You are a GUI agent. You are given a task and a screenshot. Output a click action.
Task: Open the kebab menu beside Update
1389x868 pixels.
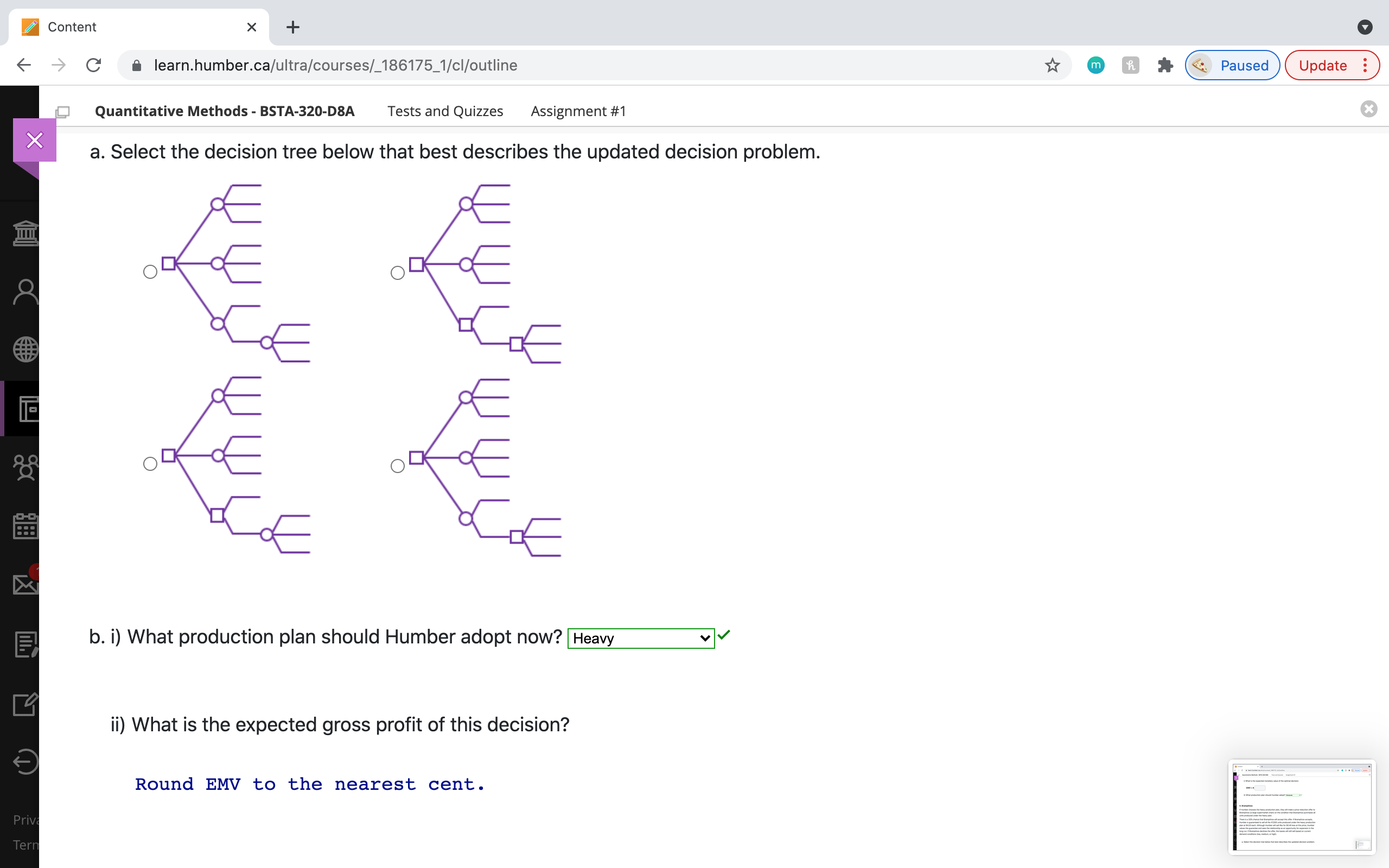pos(1365,65)
